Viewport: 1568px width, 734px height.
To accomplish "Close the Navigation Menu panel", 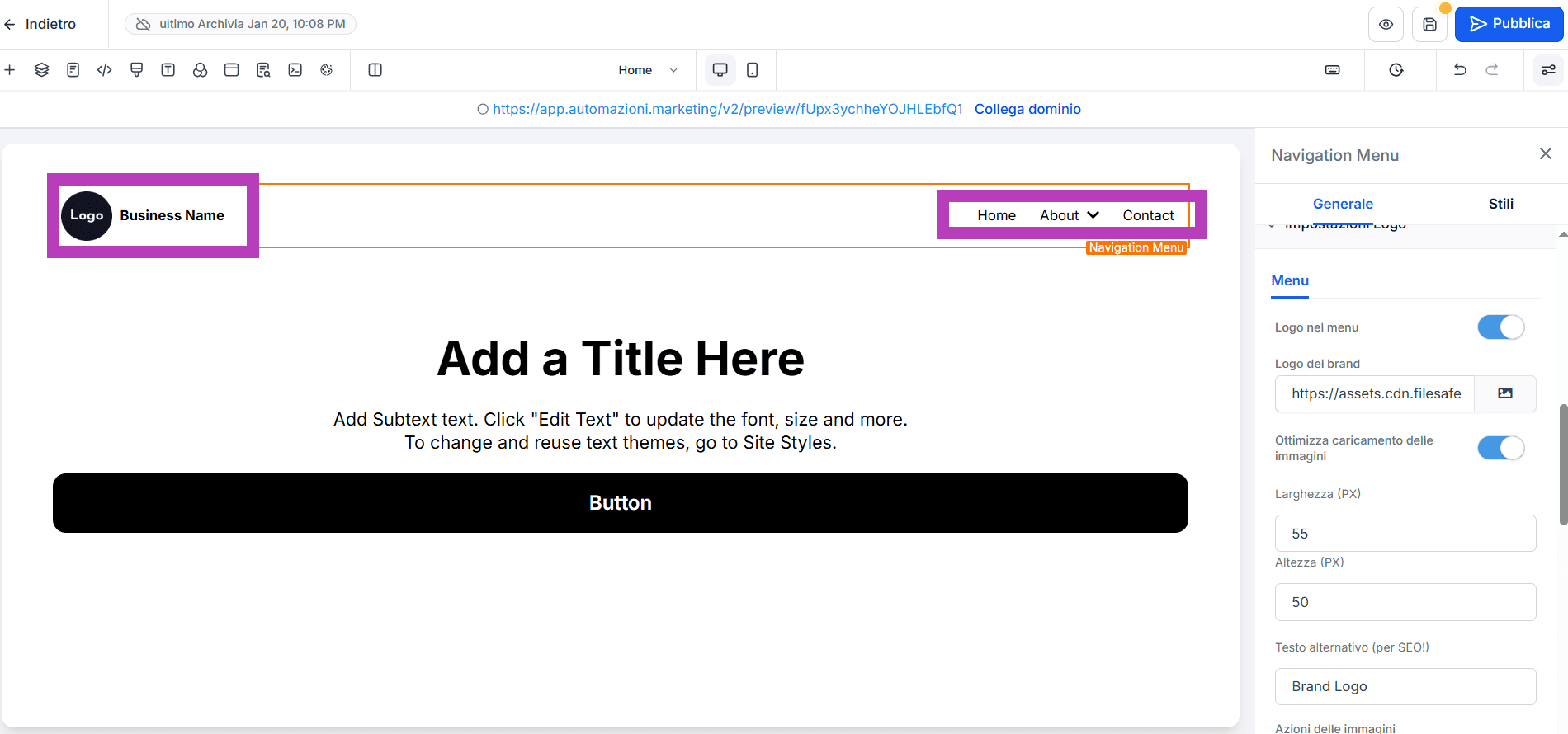I will click(x=1546, y=154).
